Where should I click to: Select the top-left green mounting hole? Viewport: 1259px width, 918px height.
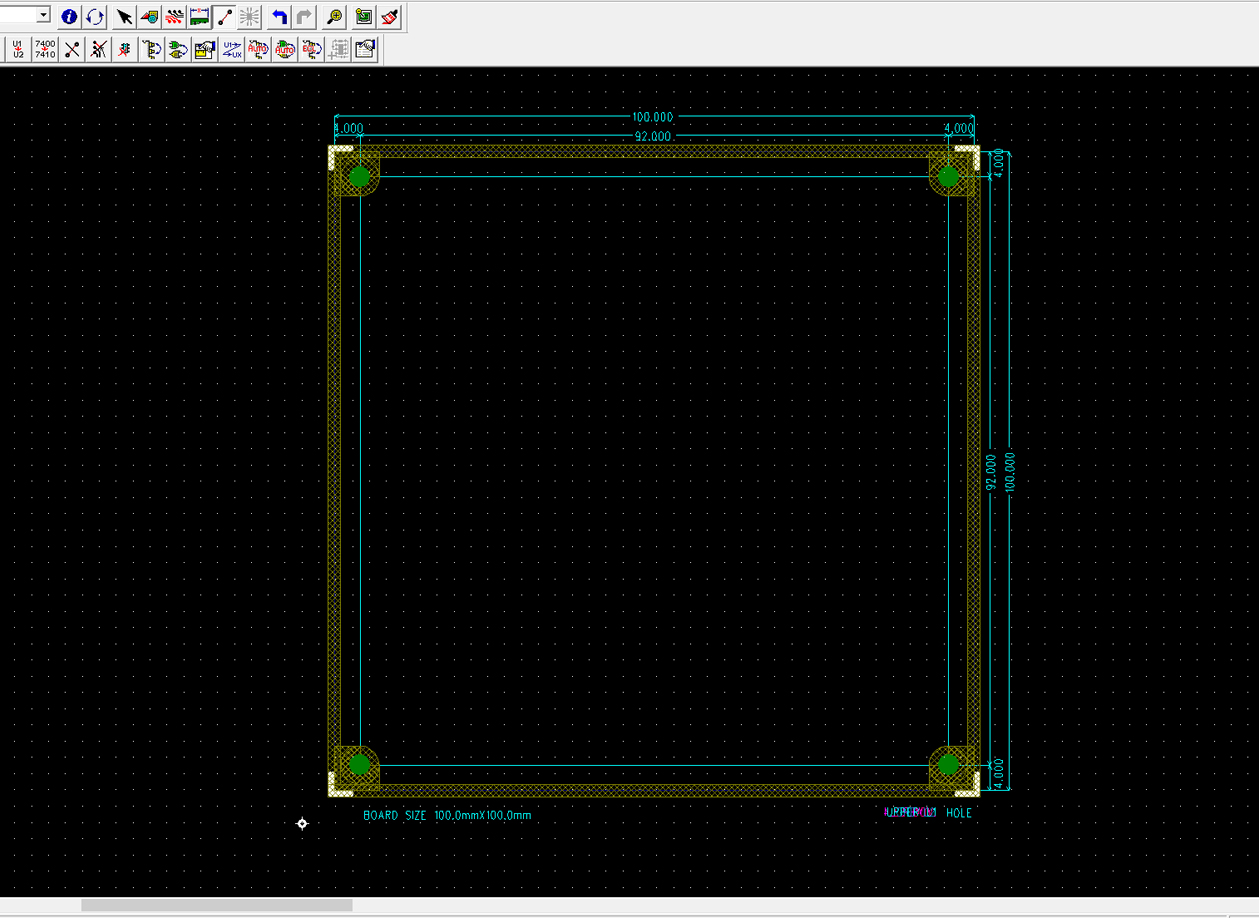point(359,177)
